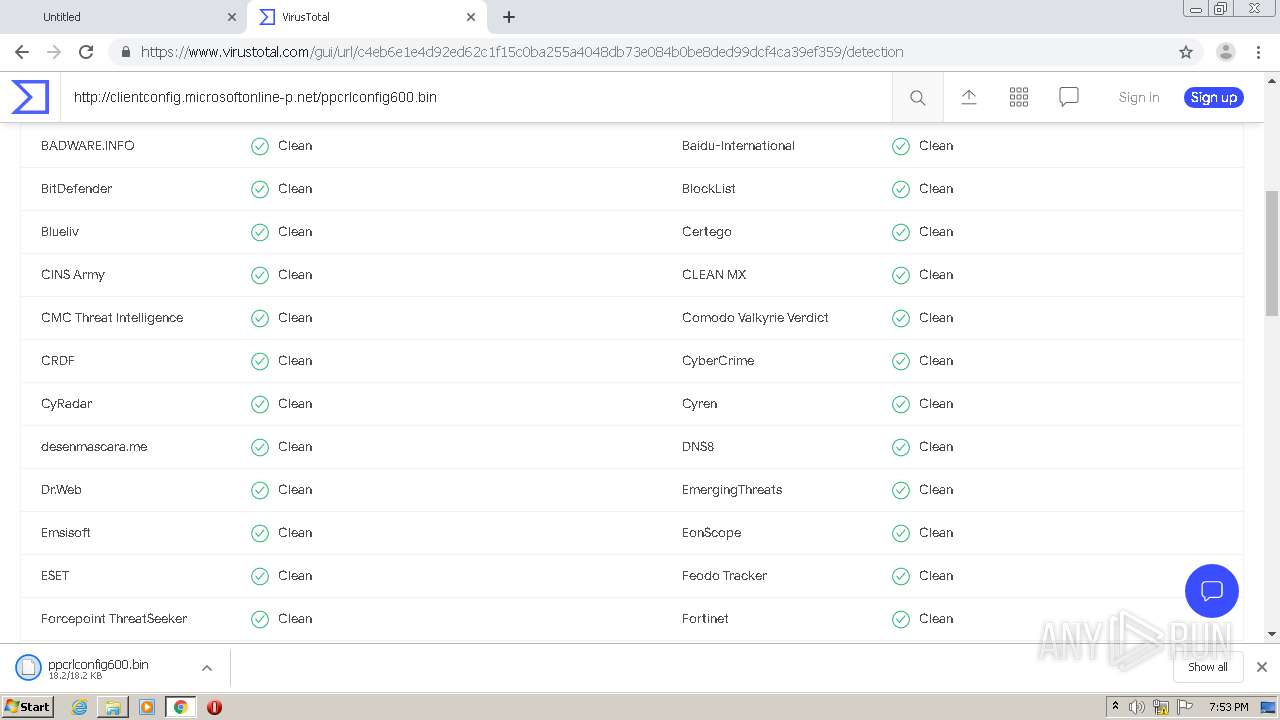
Task: Click the browser forward arrow
Action: point(54,52)
